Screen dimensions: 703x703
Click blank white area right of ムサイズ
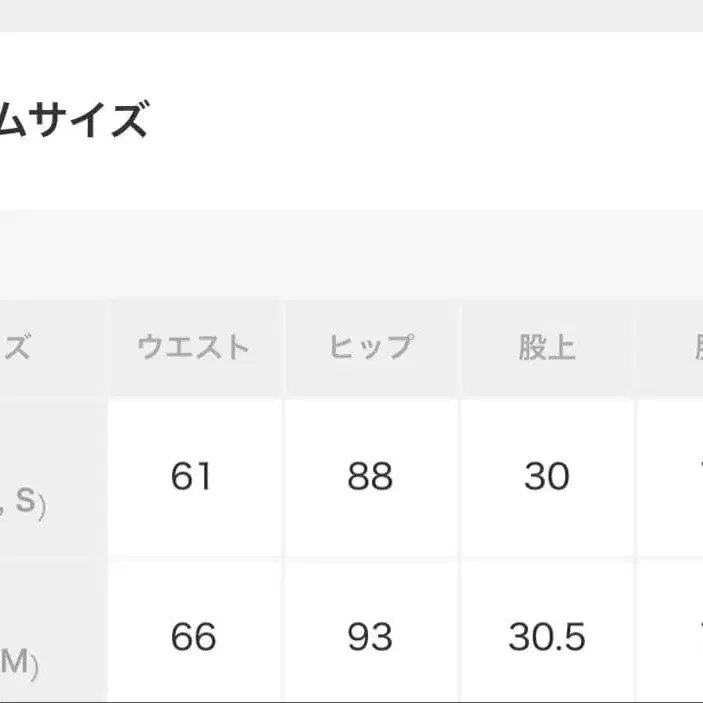pyautogui.click(x=450, y=122)
